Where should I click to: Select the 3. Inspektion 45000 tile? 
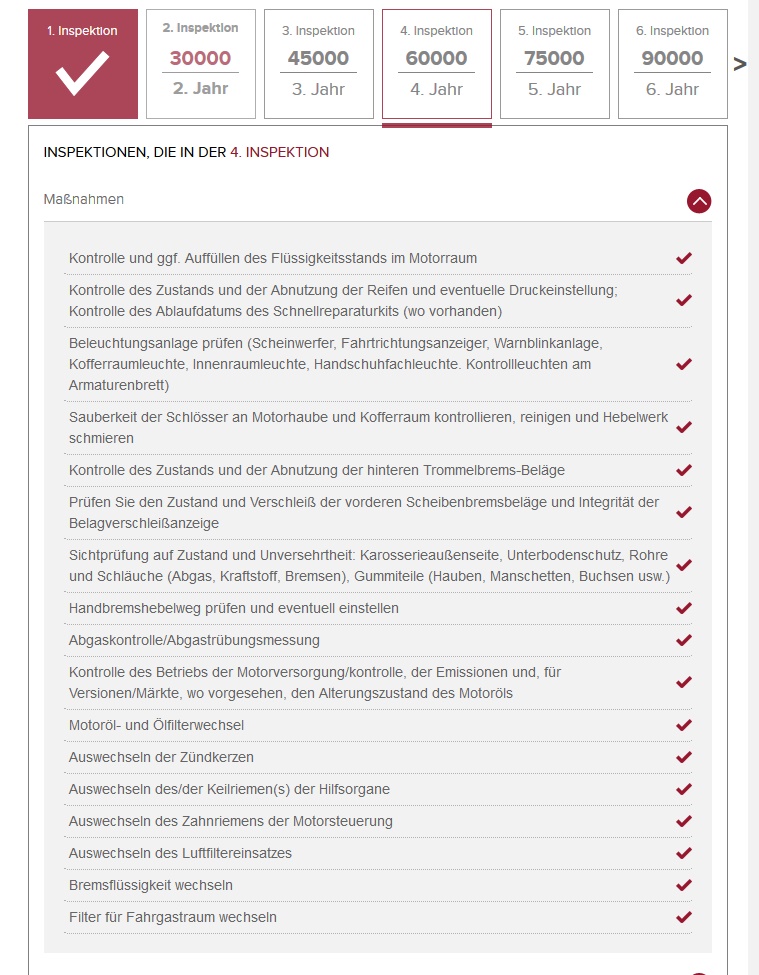tap(319, 64)
